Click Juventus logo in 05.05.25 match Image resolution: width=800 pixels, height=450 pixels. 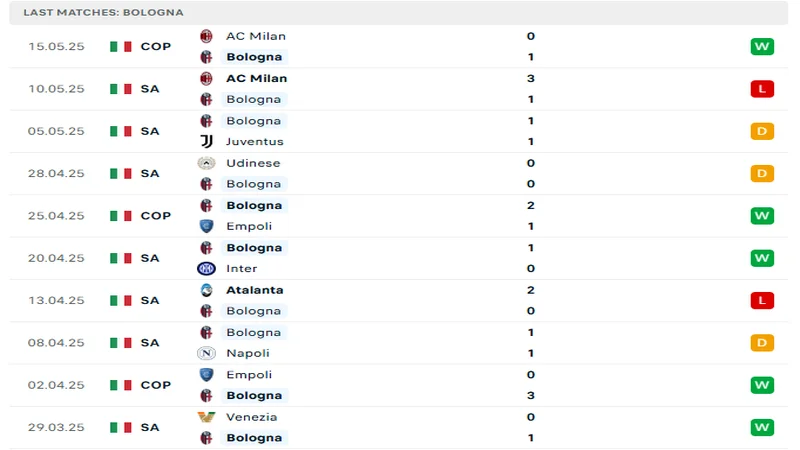pyautogui.click(x=207, y=142)
